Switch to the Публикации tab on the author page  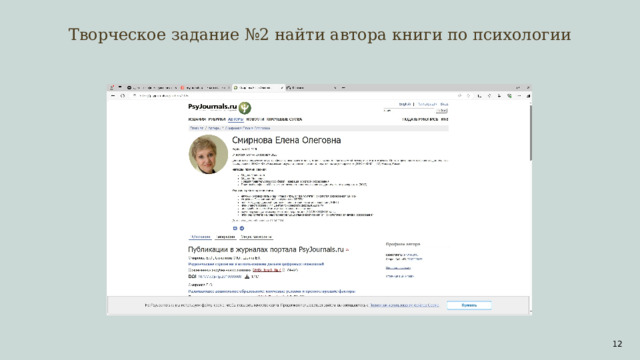(x=200, y=237)
